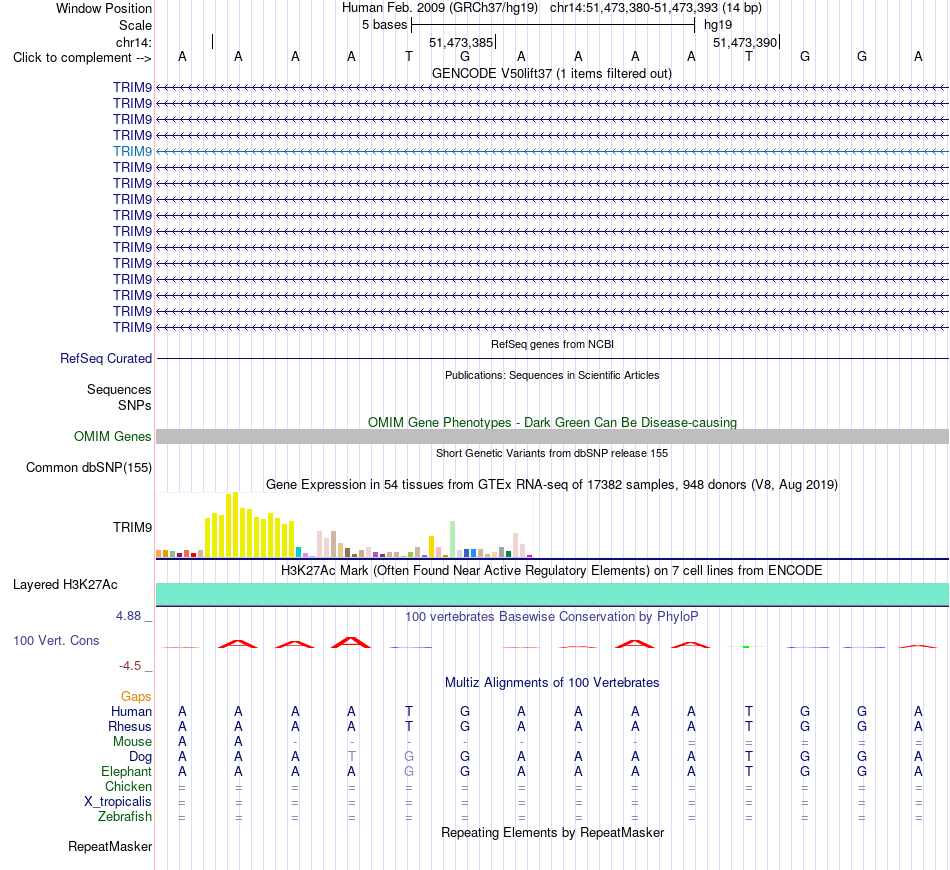This screenshot has height=870, width=950.
Task: Click the 'Scale' track label
Action: point(135,25)
